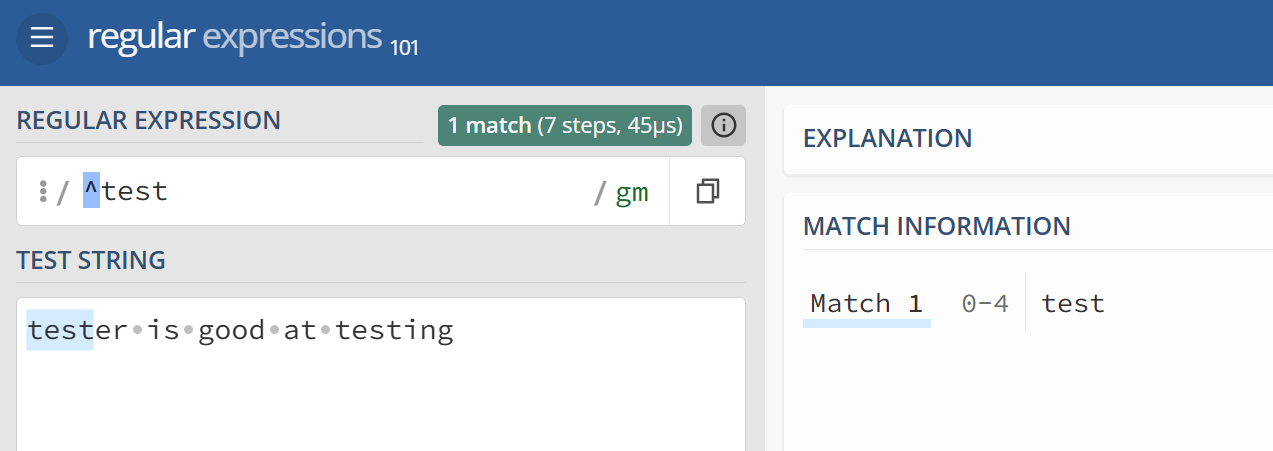Click the matched text test in Match Information
1273x451 pixels.
click(x=1073, y=304)
